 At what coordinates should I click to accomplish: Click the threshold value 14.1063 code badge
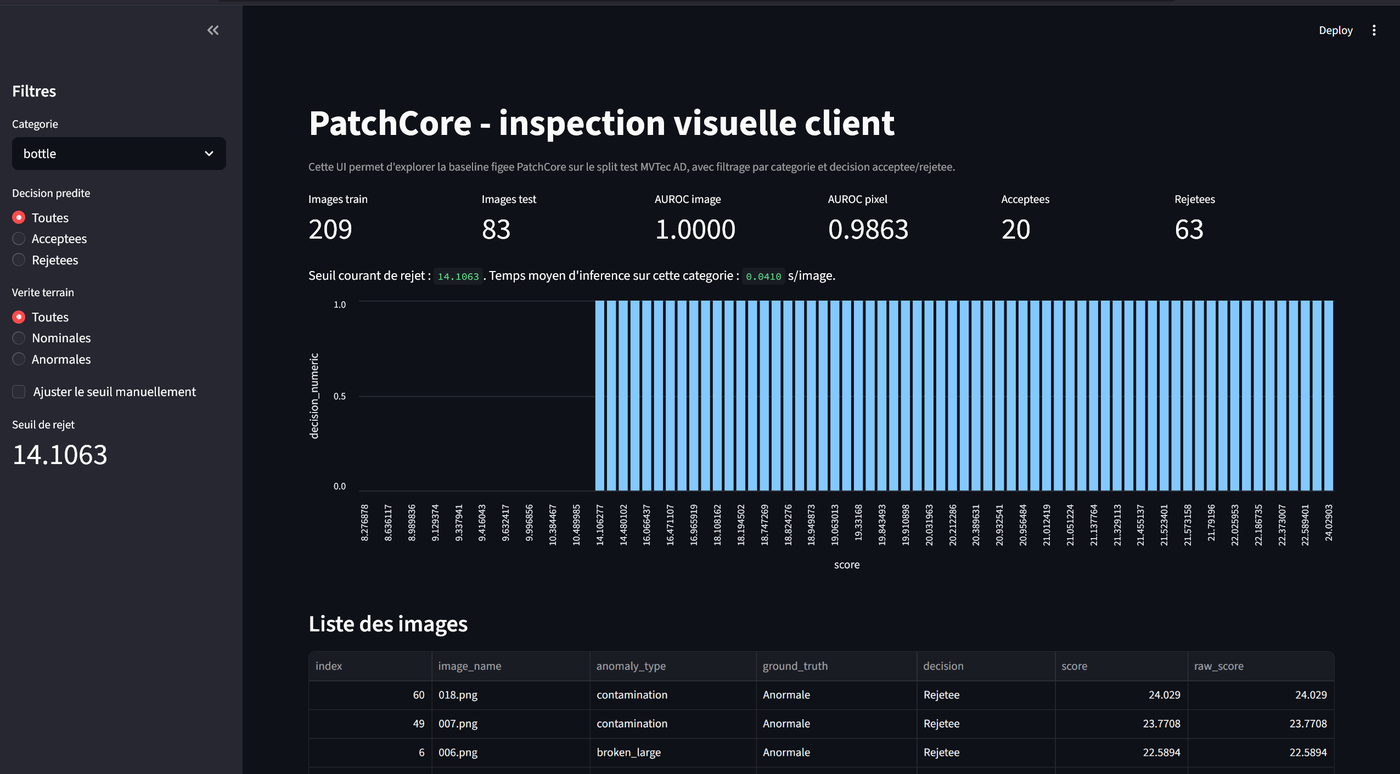pos(459,276)
